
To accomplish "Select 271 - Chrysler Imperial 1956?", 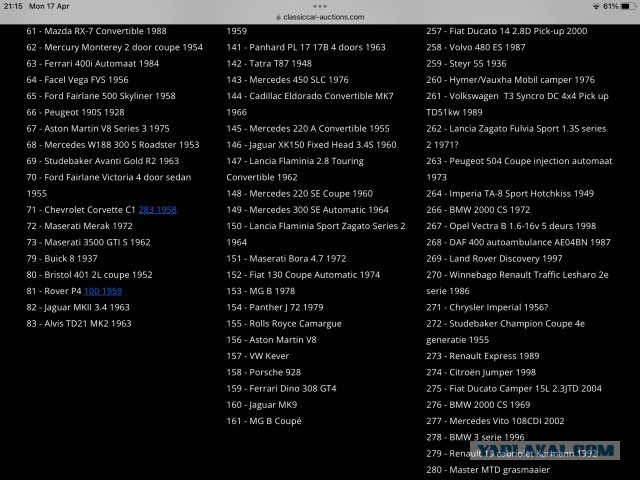I will pos(487,307).
